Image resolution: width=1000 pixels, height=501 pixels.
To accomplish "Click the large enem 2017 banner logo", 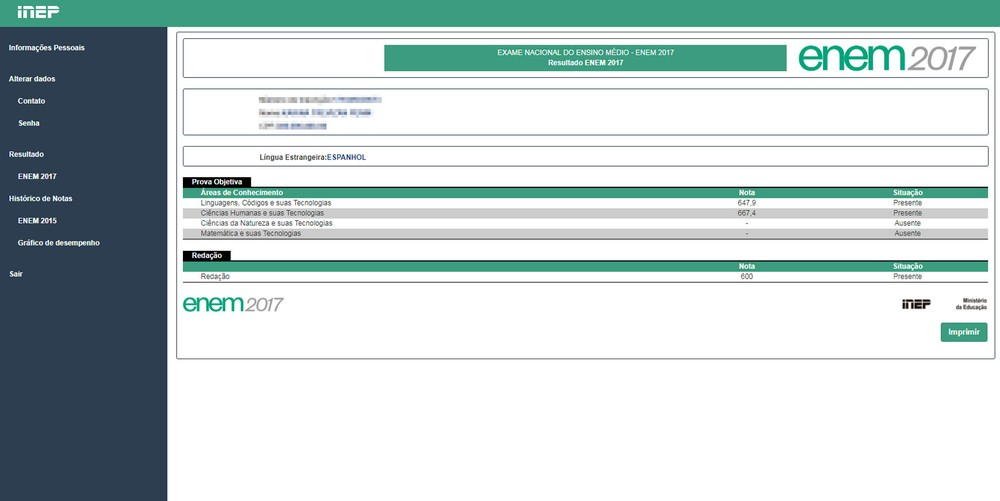I will point(886,58).
